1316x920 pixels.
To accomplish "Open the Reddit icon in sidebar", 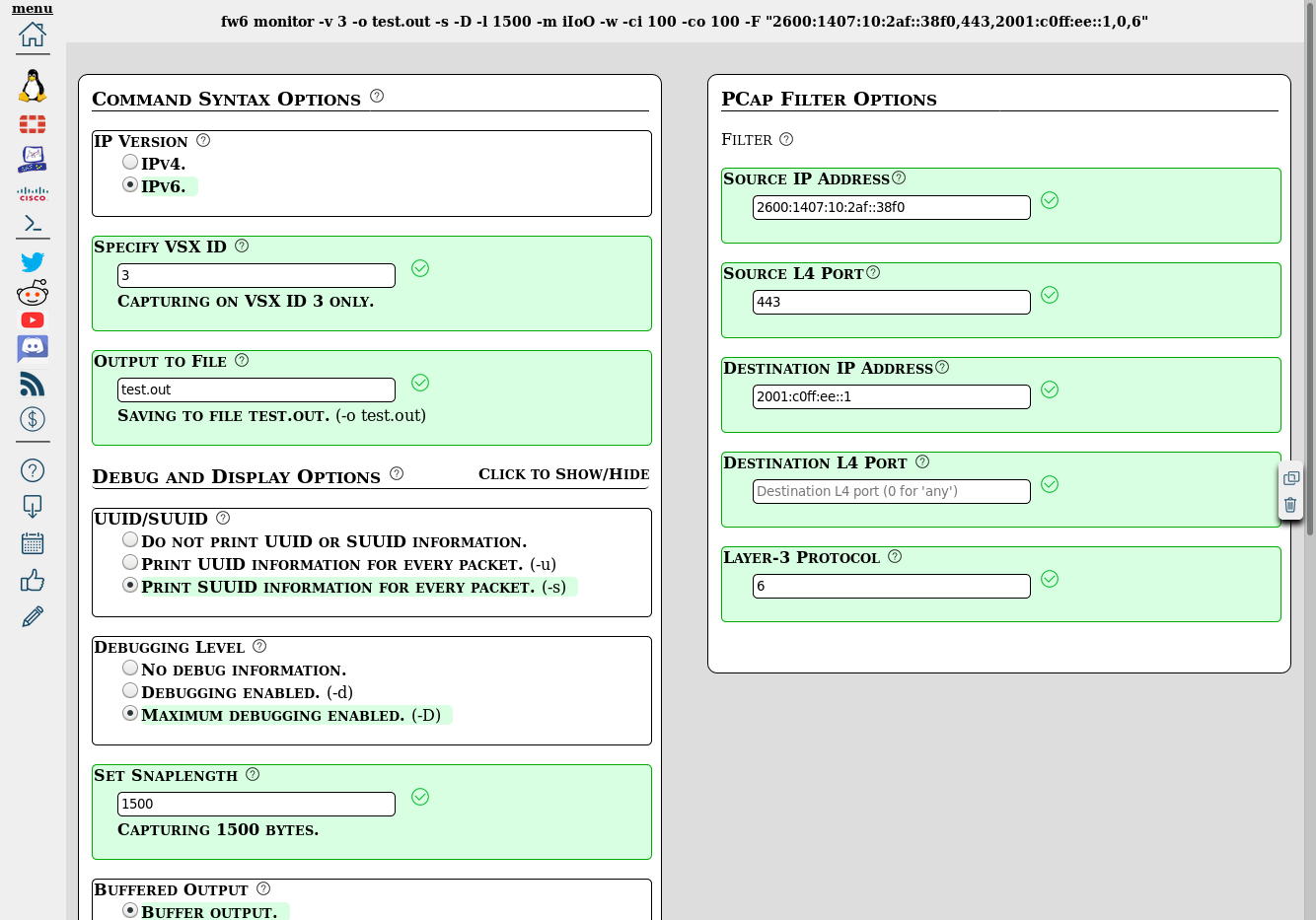I will 33,293.
